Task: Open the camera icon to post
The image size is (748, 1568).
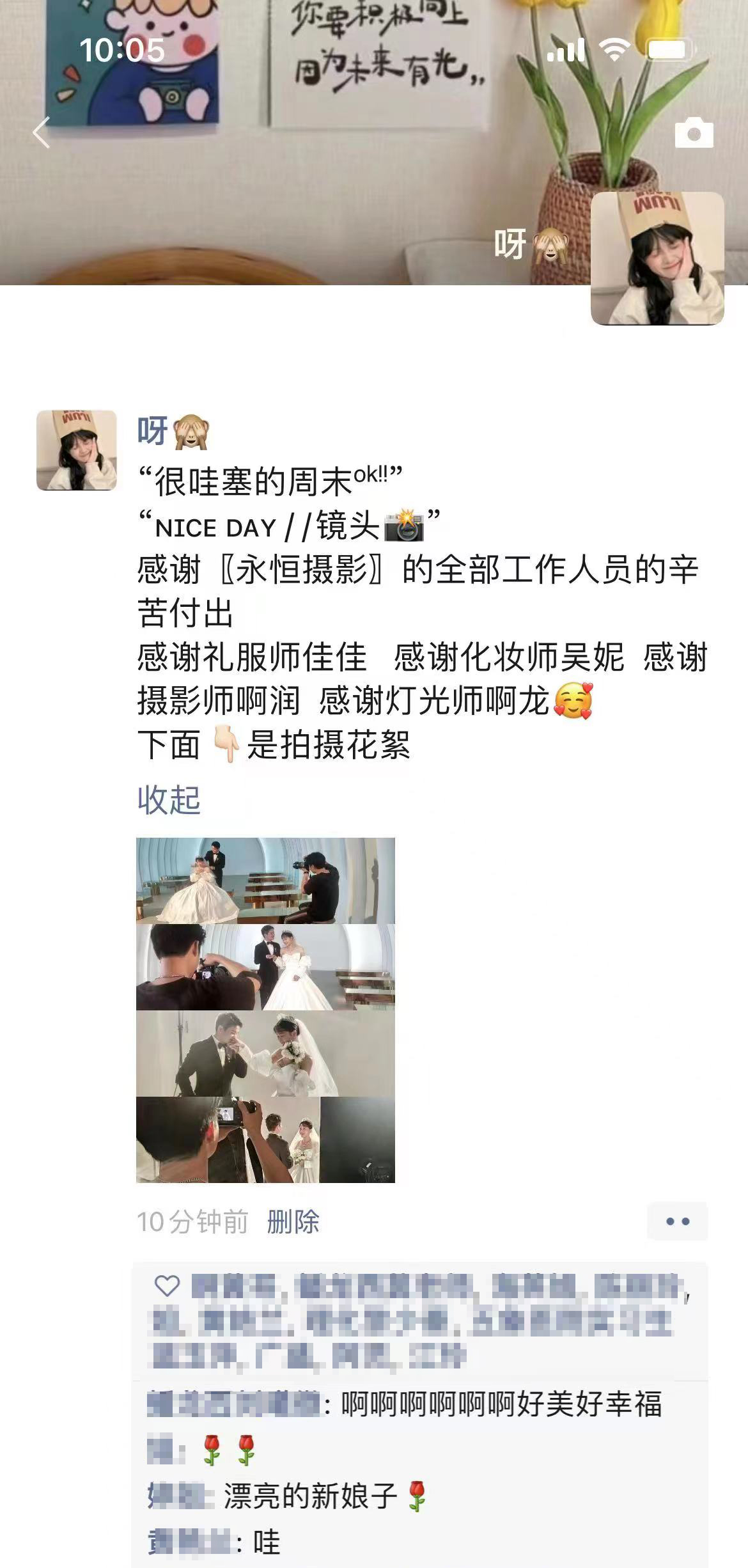Action: [x=694, y=132]
